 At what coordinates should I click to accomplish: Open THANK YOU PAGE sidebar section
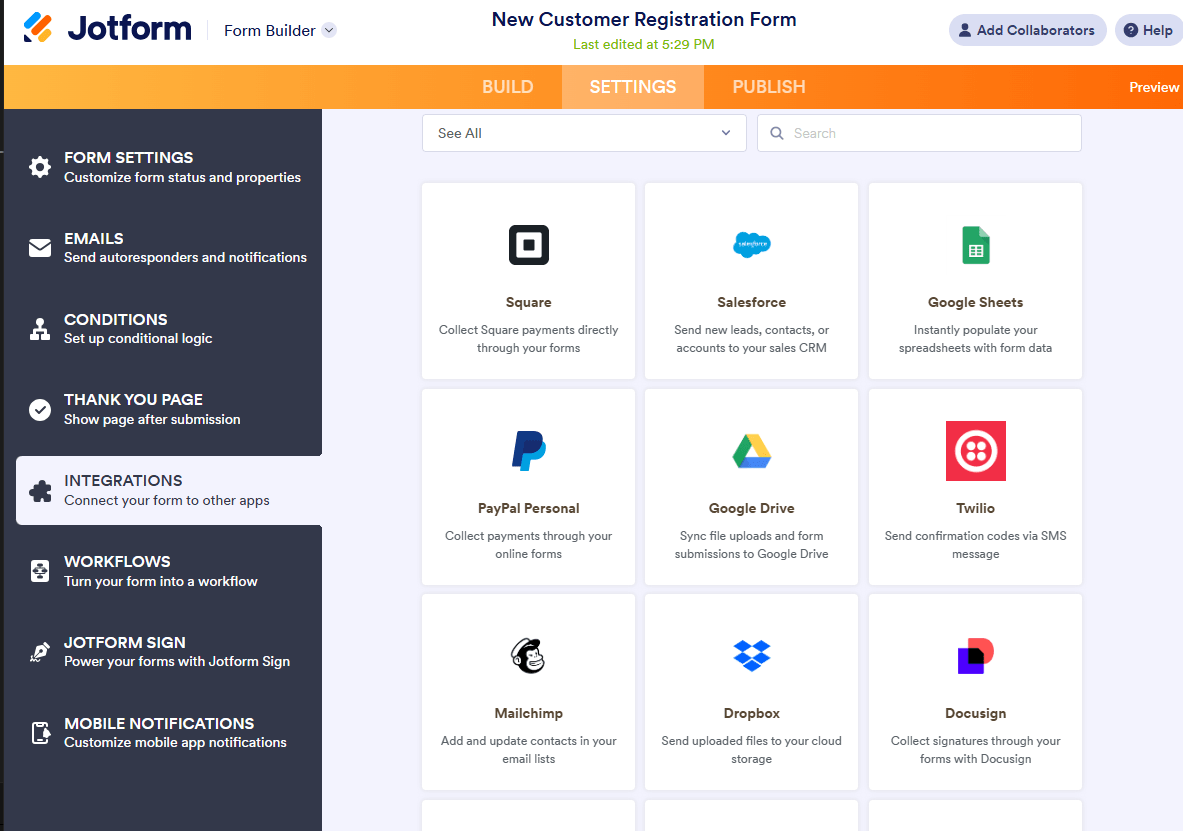click(x=169, y=409)
